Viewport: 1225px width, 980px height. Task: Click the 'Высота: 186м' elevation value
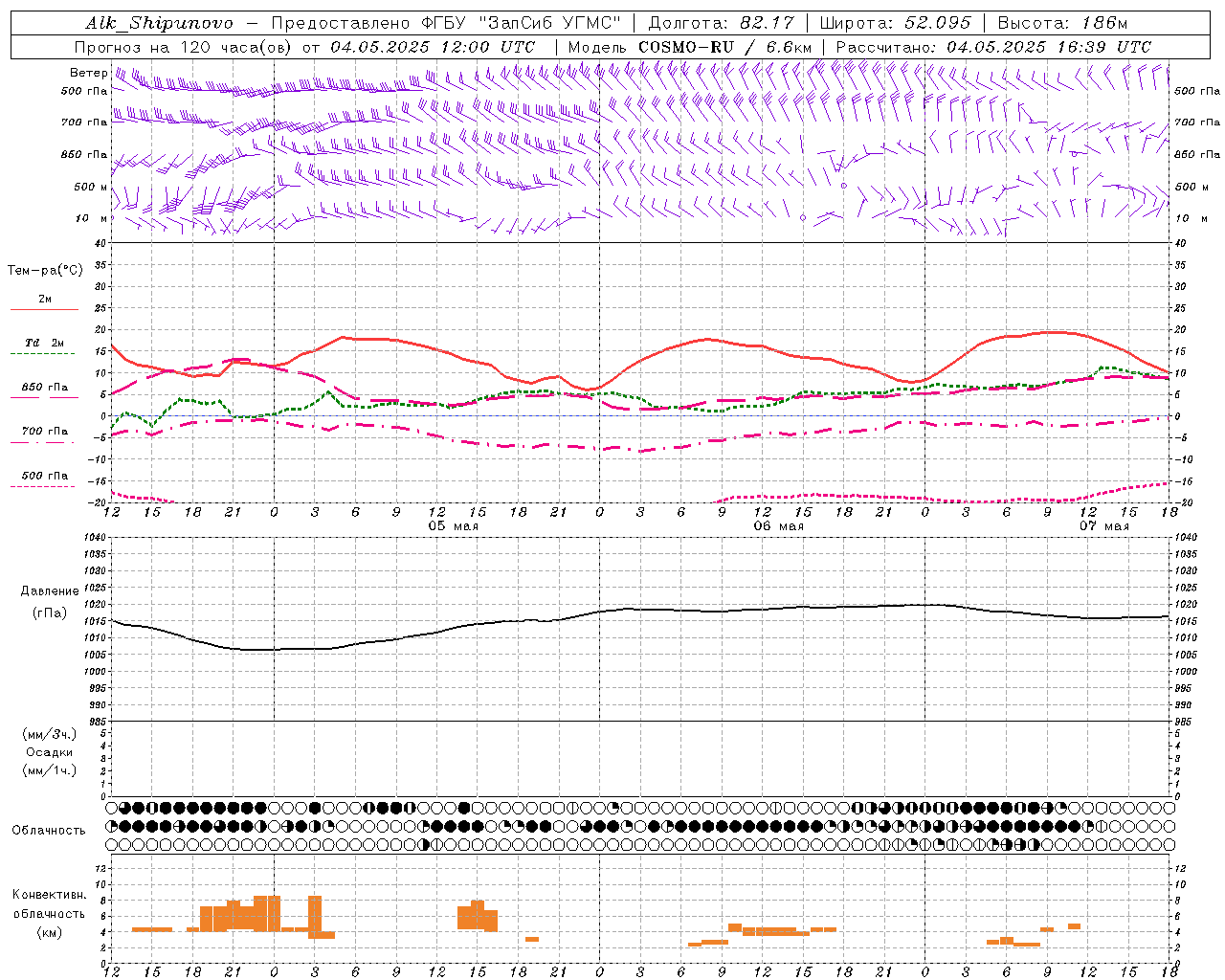point(1063,23)
